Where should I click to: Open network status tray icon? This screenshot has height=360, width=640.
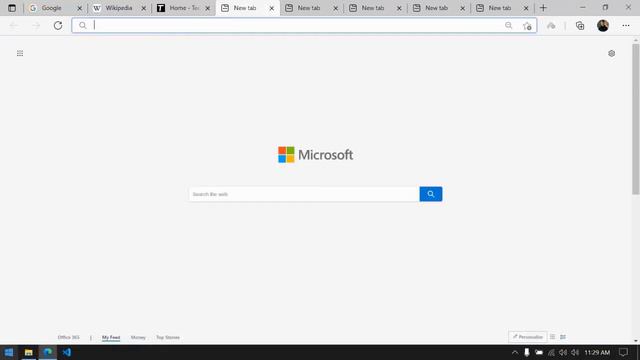click(x=551, y=352)
